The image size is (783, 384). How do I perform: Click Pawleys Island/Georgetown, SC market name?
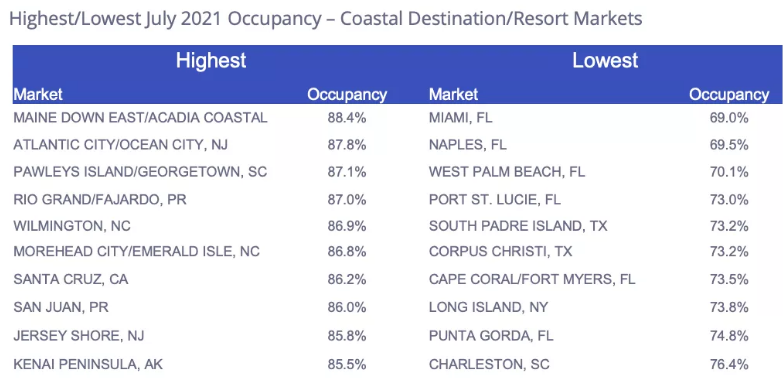pyautogui.click(x=140, y=172)
